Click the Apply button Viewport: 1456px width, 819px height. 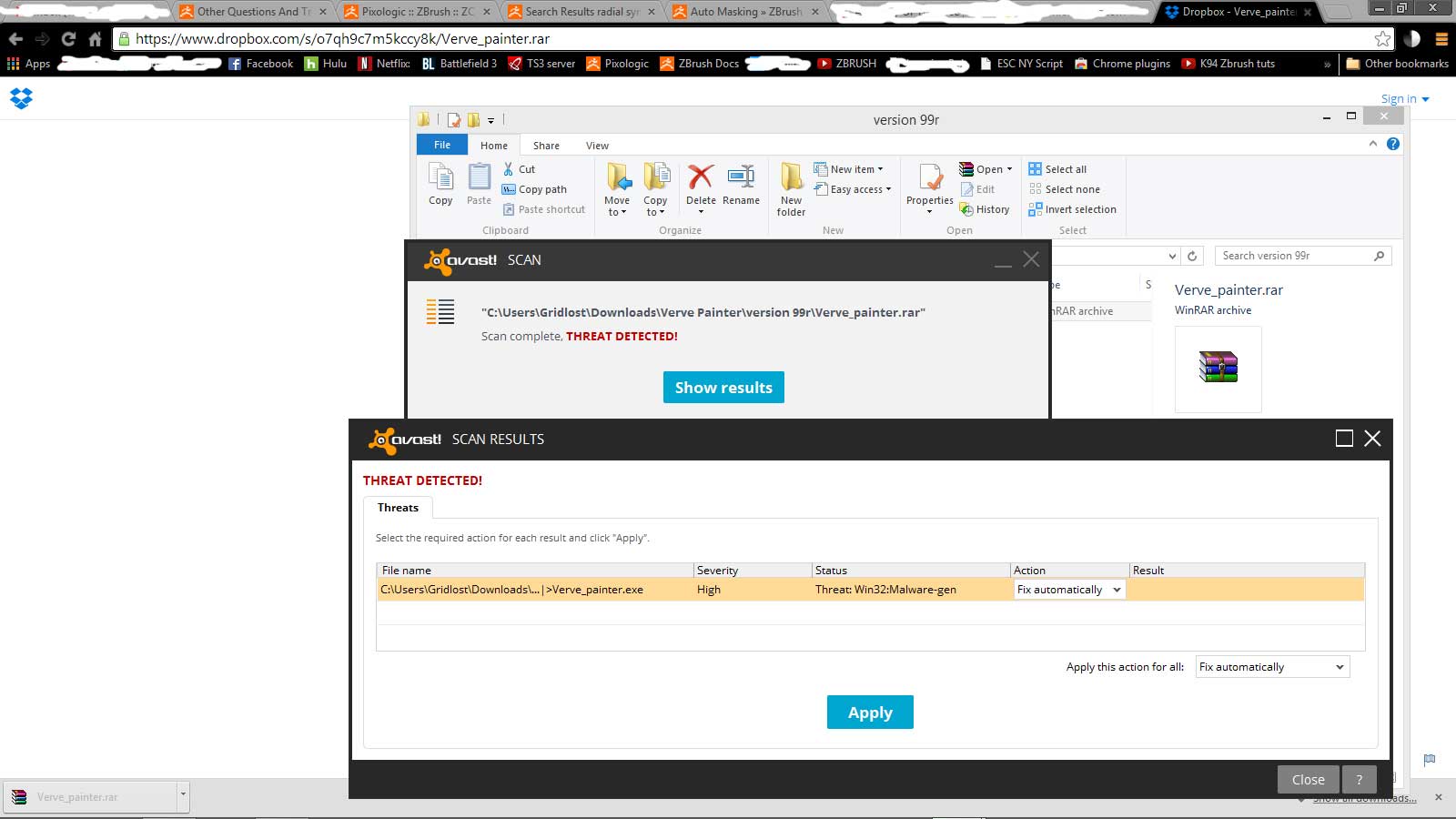pyautogui.click(x=870, y=713)
